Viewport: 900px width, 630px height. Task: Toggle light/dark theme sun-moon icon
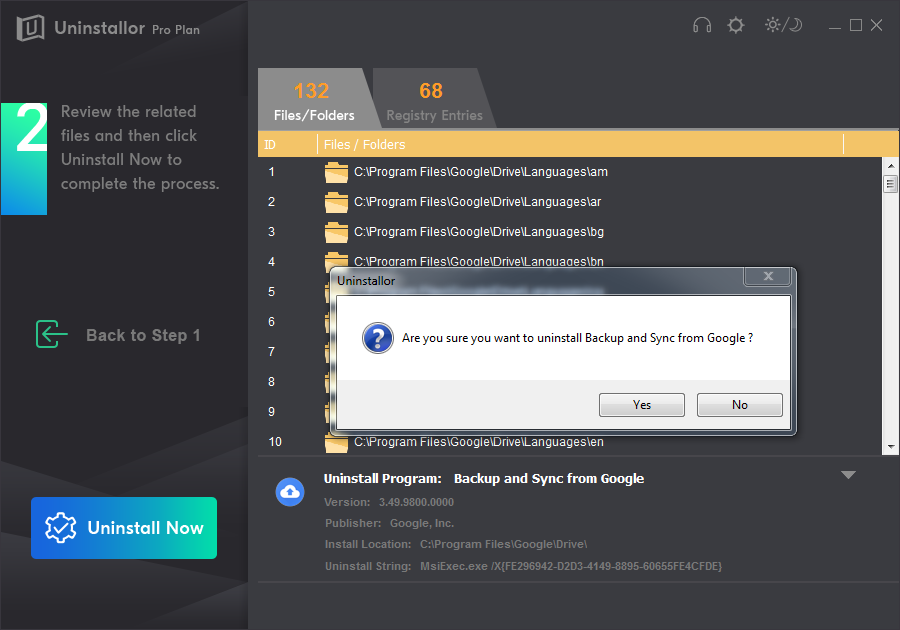783,25
